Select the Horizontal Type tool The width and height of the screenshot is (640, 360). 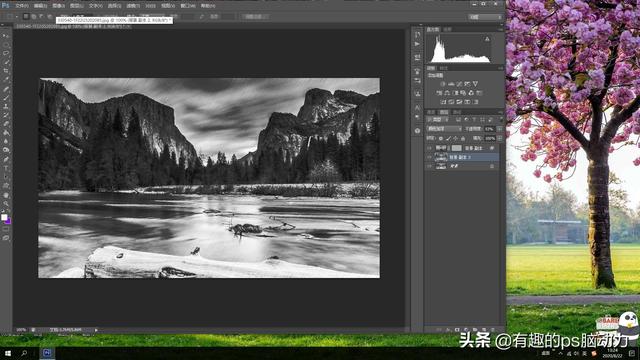point(6,167)
